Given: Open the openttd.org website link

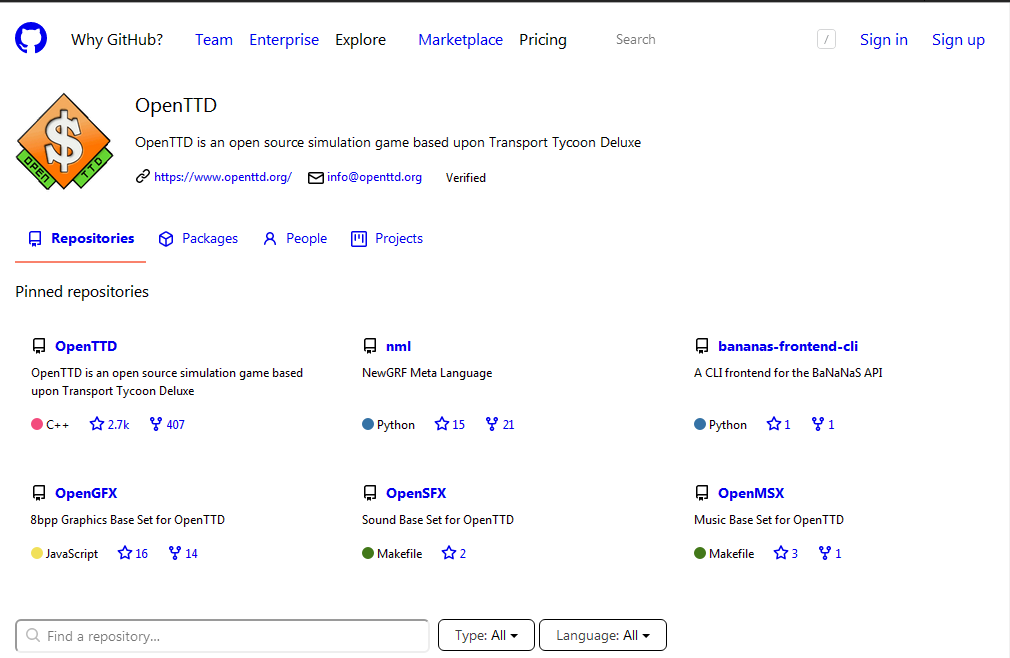Looking at the screenshot, I should [222, 177].
